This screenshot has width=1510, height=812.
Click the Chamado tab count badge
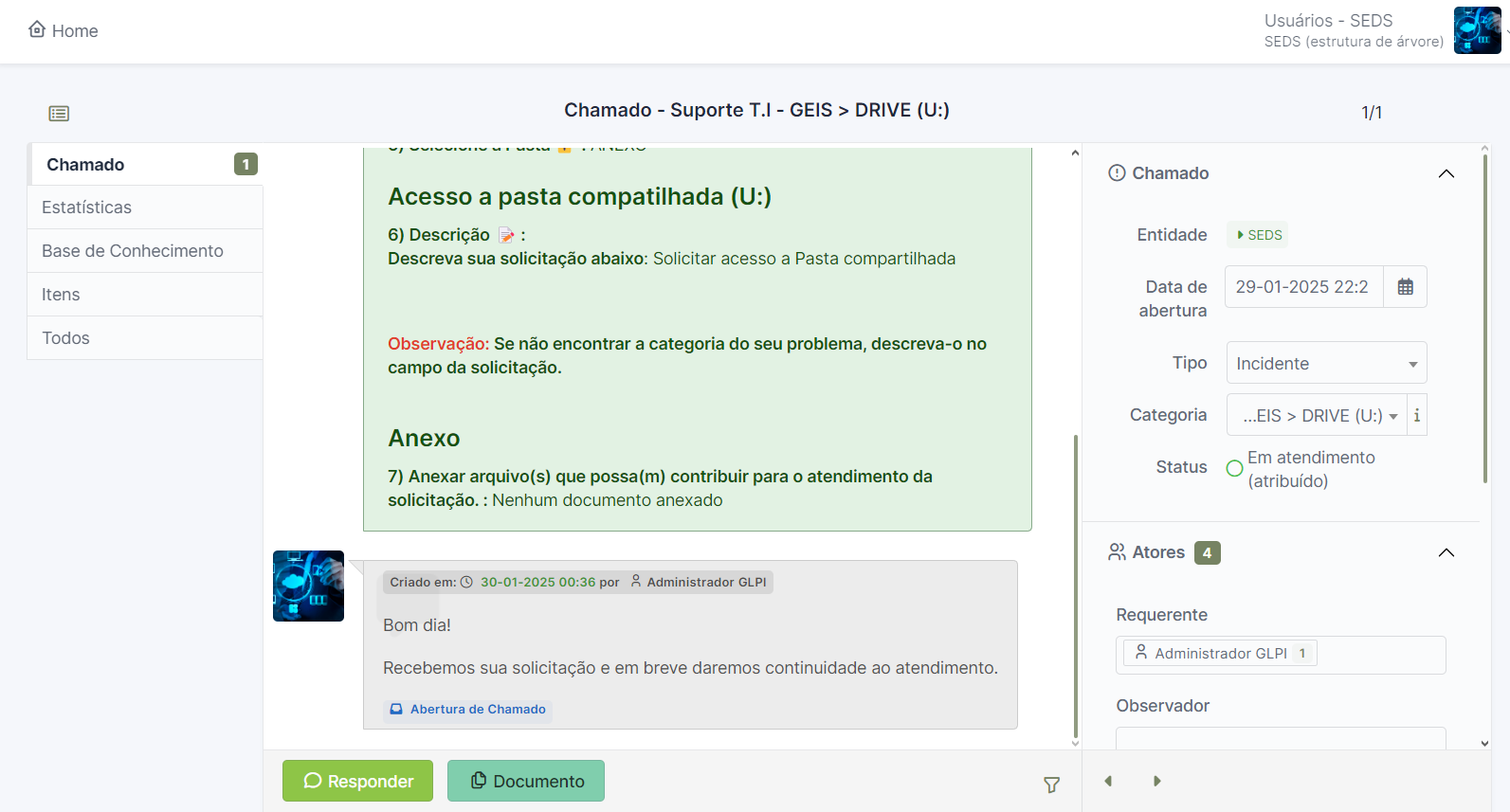(x=246, y=164)
